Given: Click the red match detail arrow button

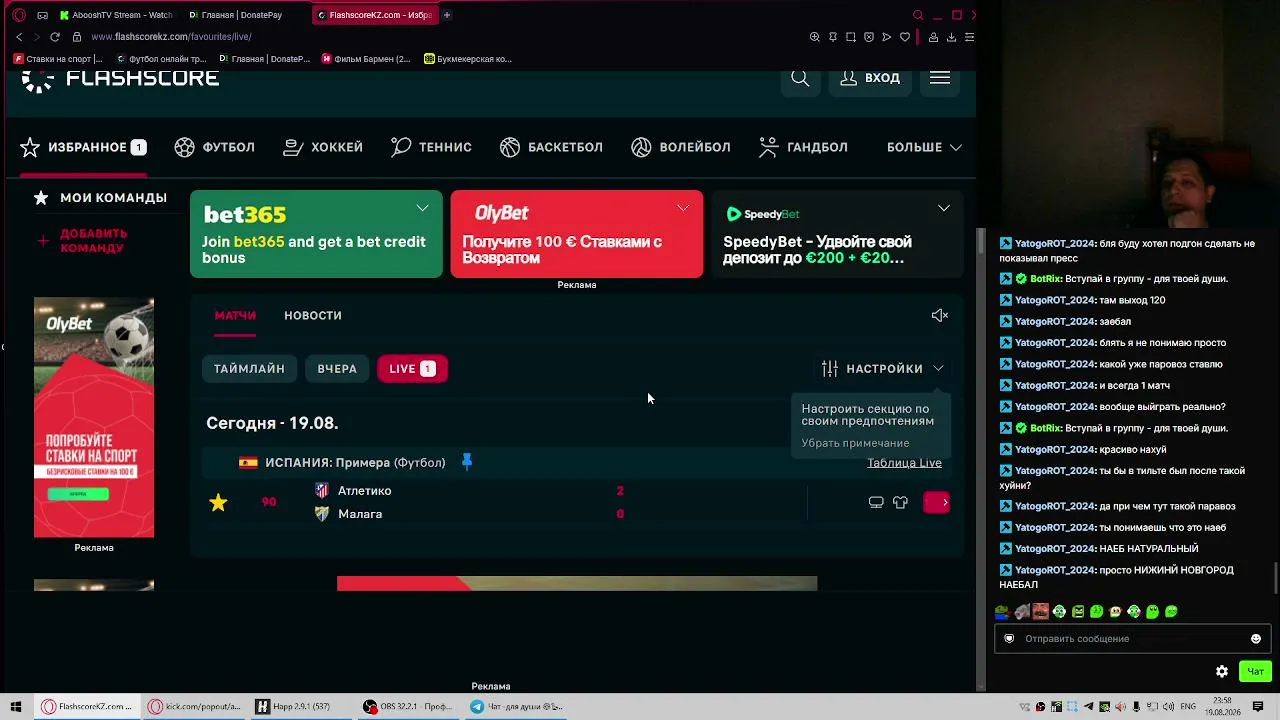Looking at the screenshot, I should [937, 502].
